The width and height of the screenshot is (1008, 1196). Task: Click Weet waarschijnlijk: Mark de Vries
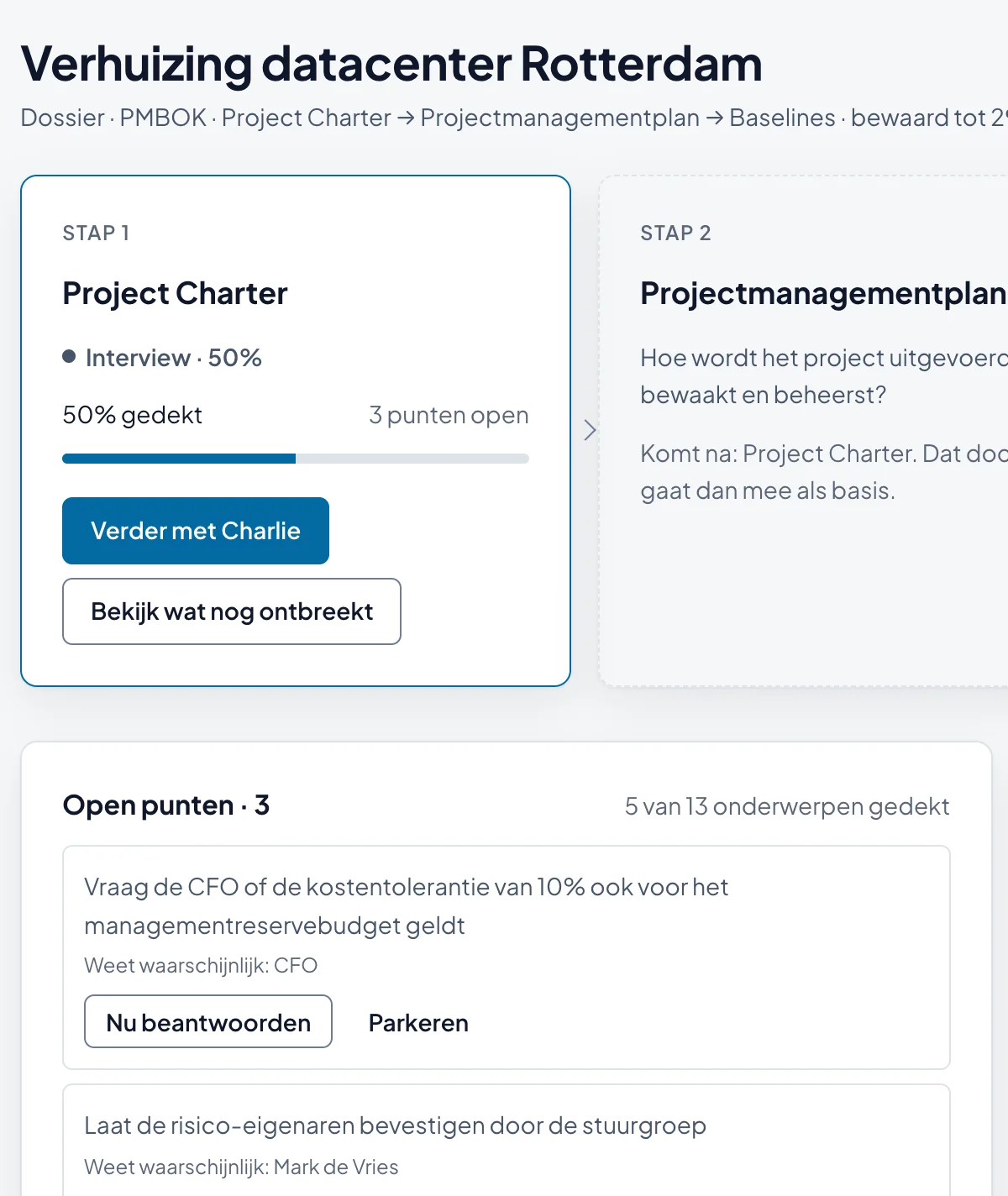[241, 1167]
